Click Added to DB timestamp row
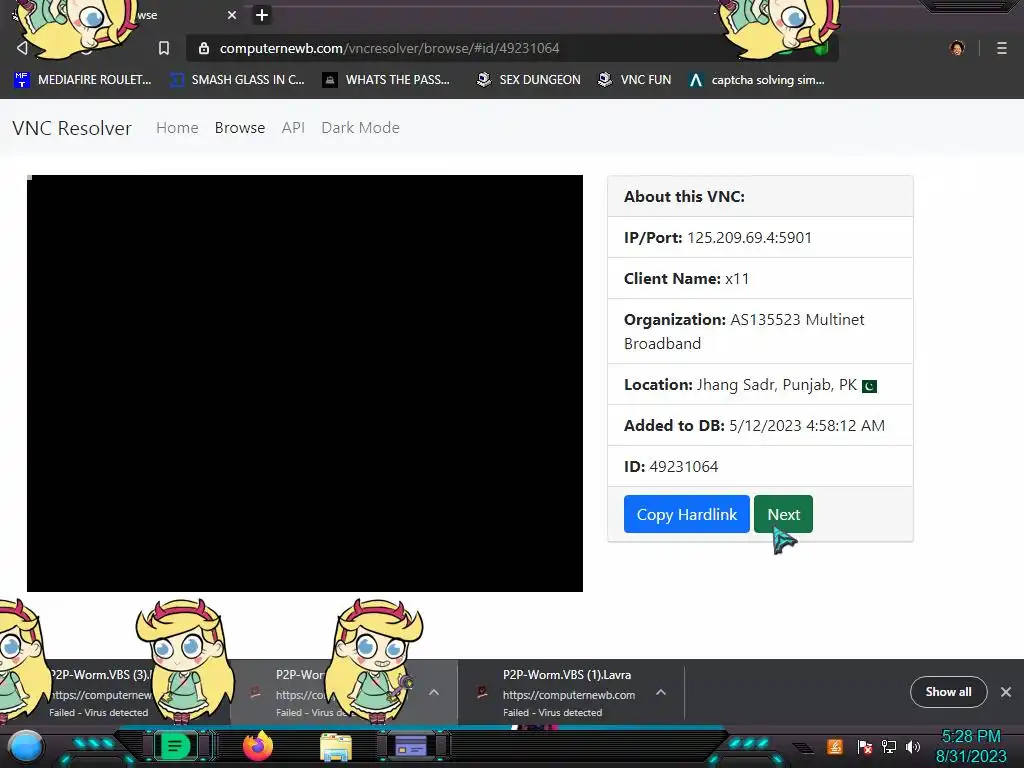 [x=760, y=426]
